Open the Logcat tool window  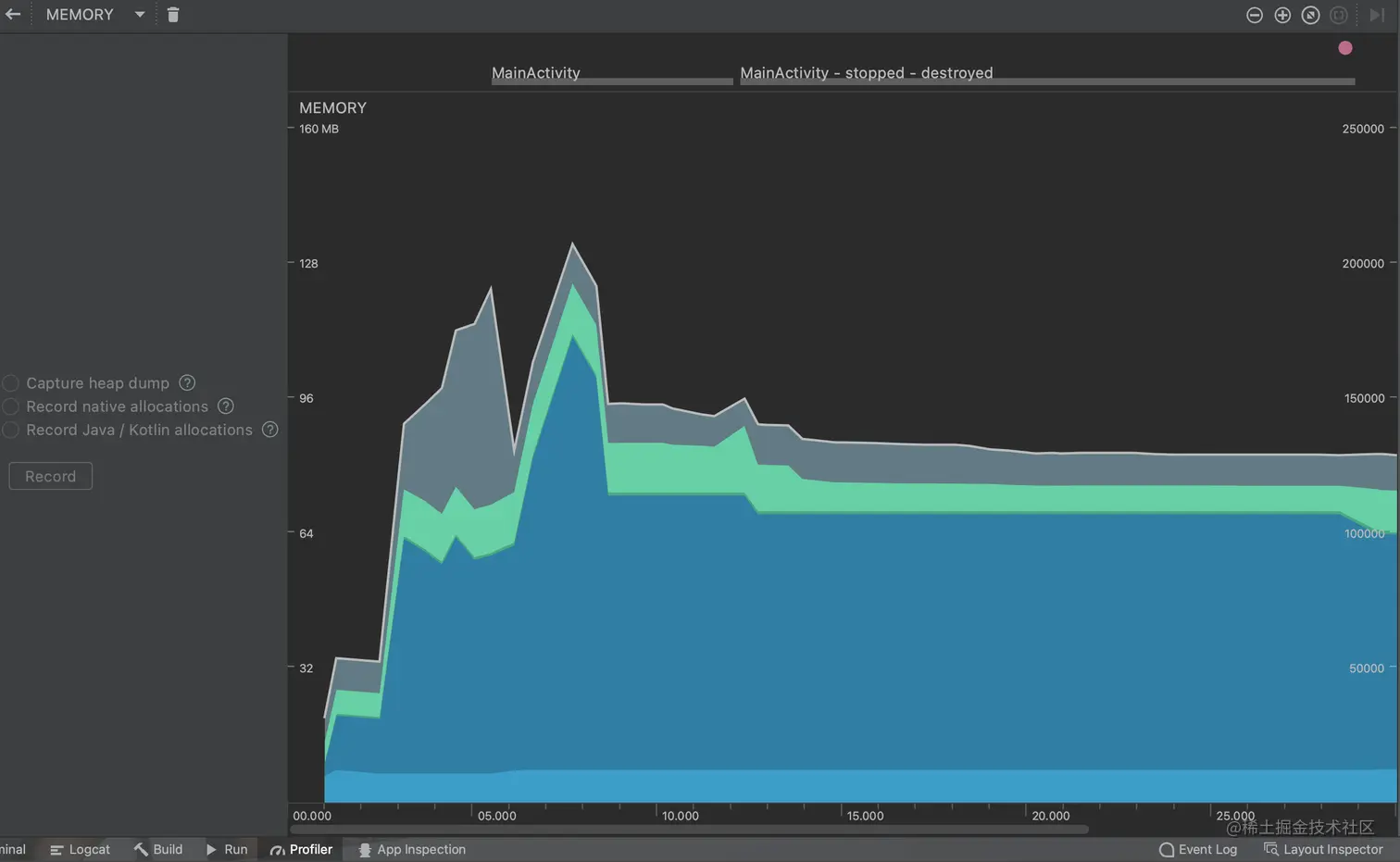coord(80,850)
